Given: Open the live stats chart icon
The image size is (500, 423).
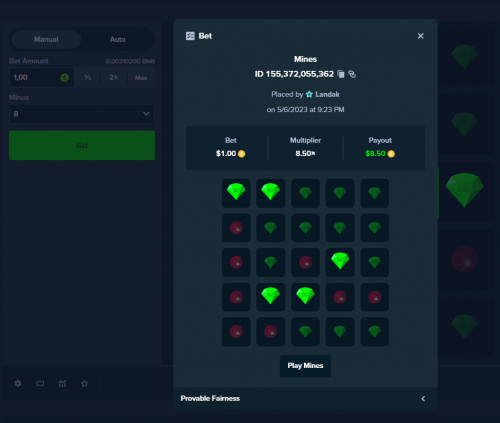Looking at the screenshot, I should coord(62,383).
